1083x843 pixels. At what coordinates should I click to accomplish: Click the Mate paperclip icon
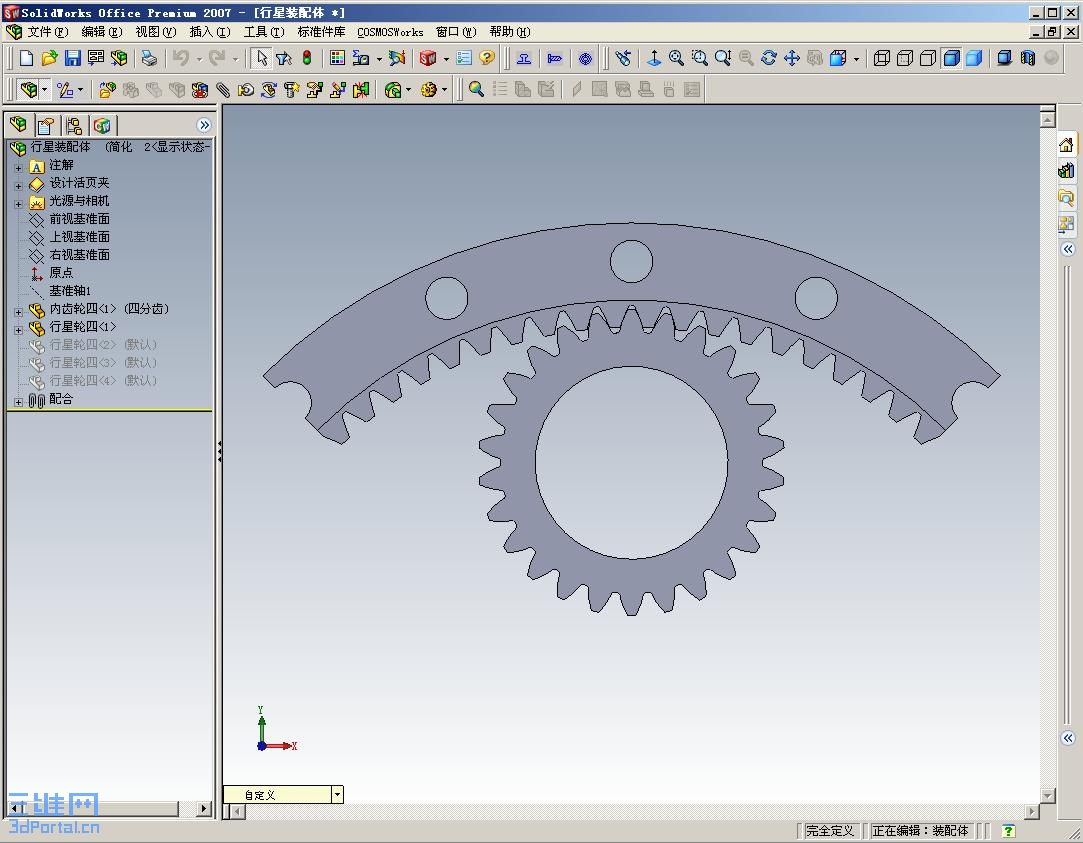tap(222, 90)
